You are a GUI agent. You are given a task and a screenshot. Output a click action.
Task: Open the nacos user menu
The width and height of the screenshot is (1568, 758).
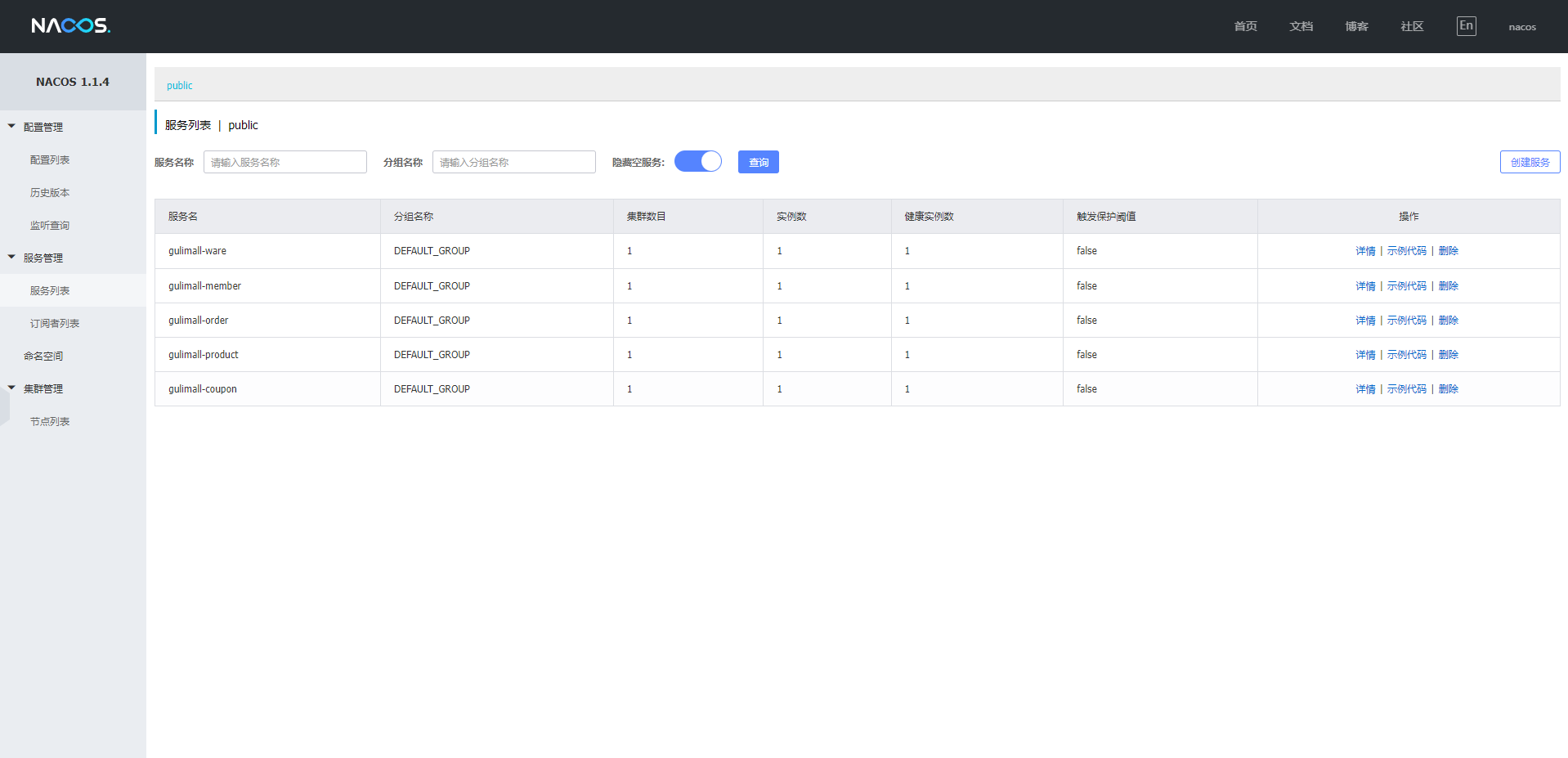click(1521, 27)
